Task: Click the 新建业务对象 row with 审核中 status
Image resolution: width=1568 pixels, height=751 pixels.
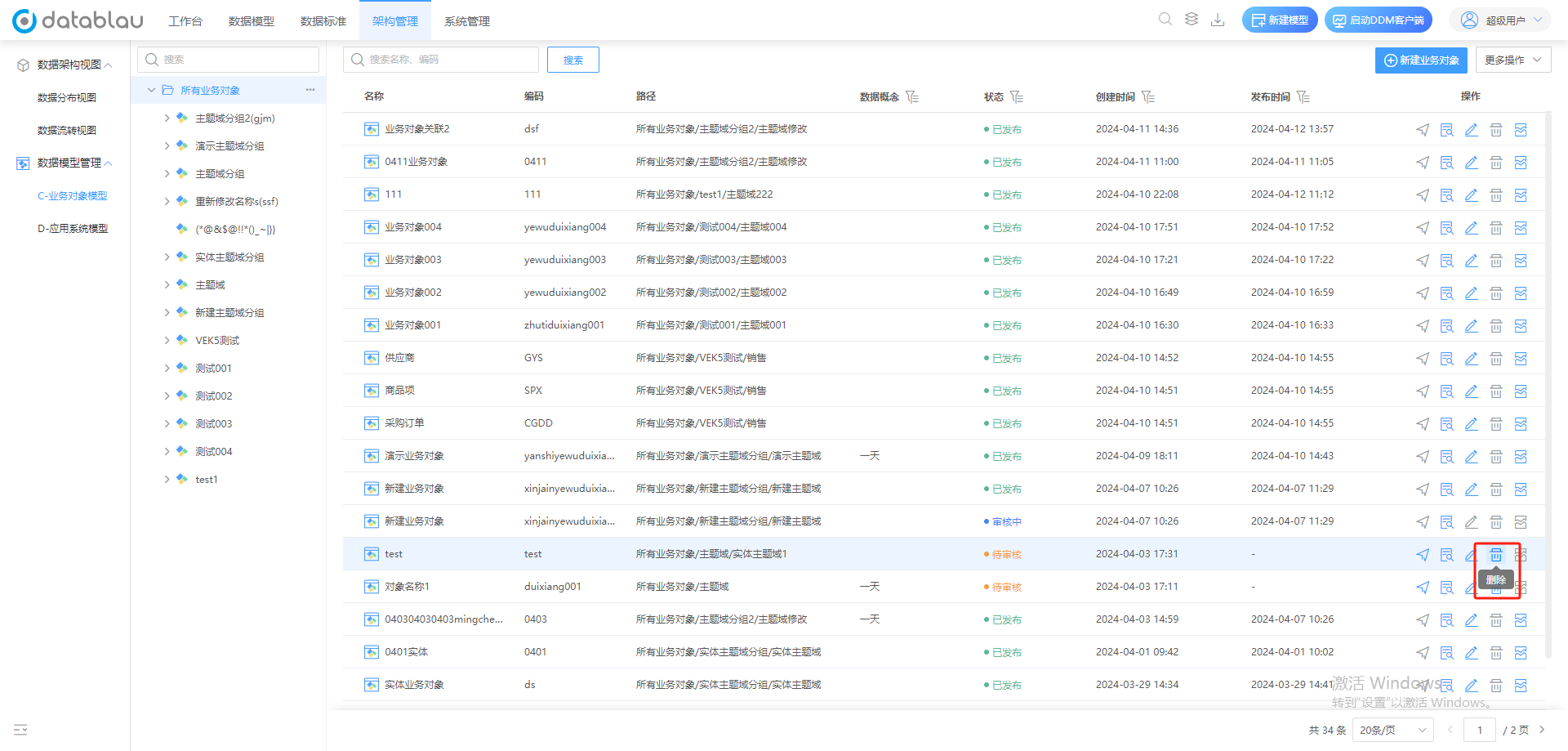Action: pos(943,521)
